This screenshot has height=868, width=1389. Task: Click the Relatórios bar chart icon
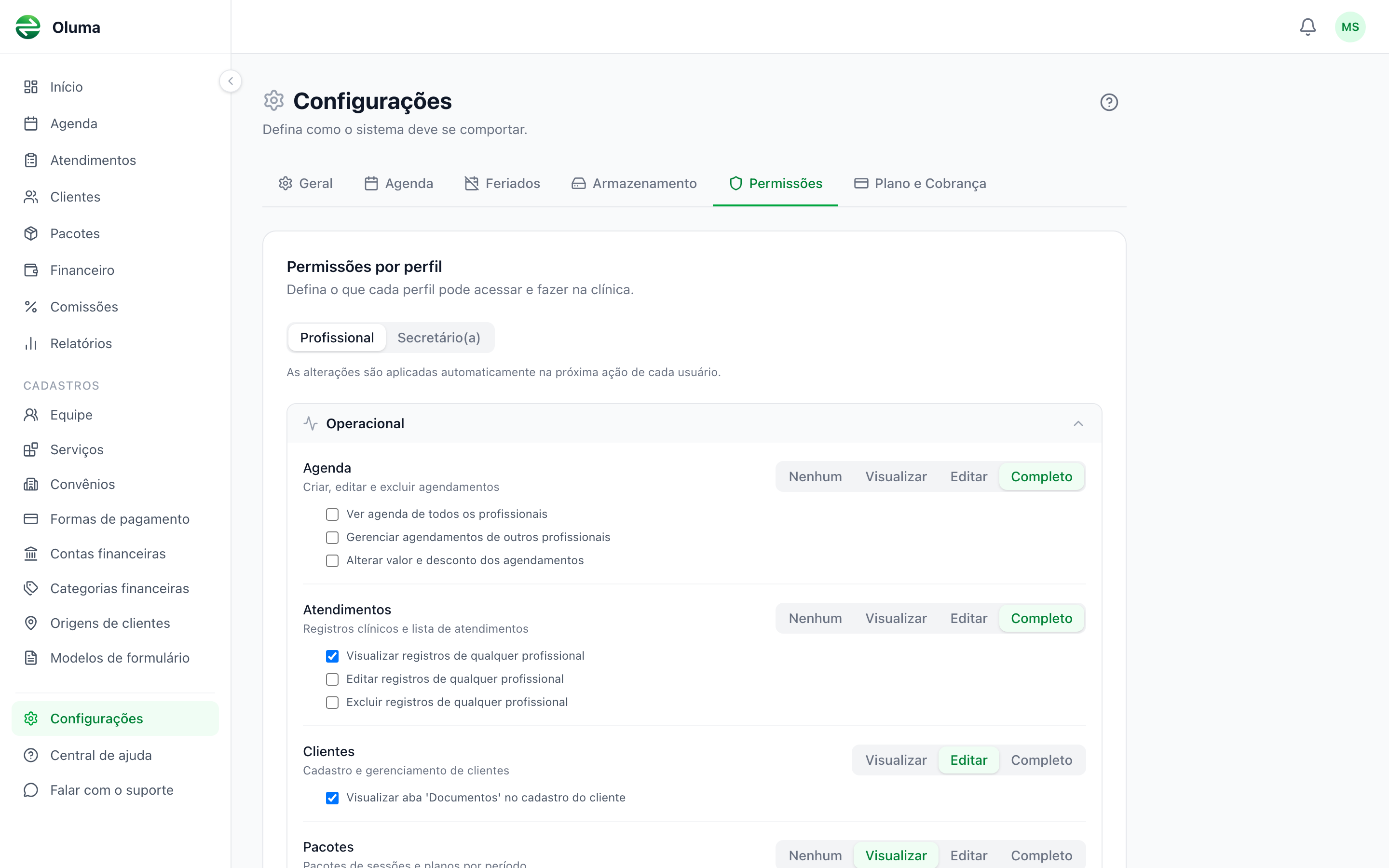31,344
